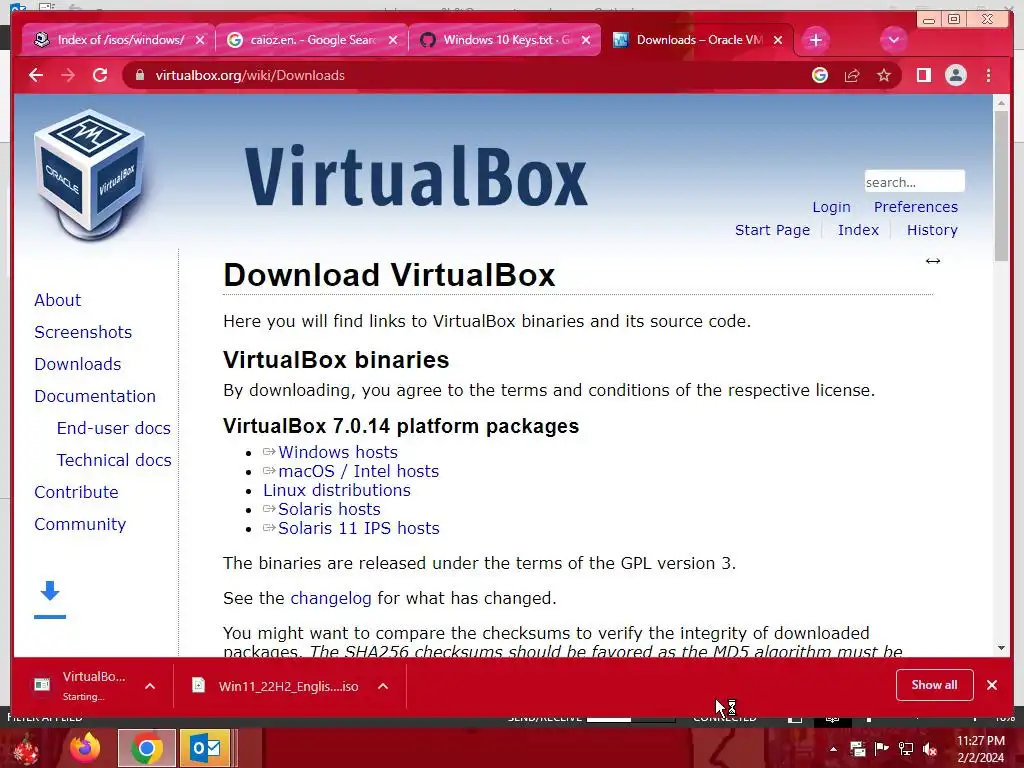Open Technical docs sidebar link

coord(114,460)
